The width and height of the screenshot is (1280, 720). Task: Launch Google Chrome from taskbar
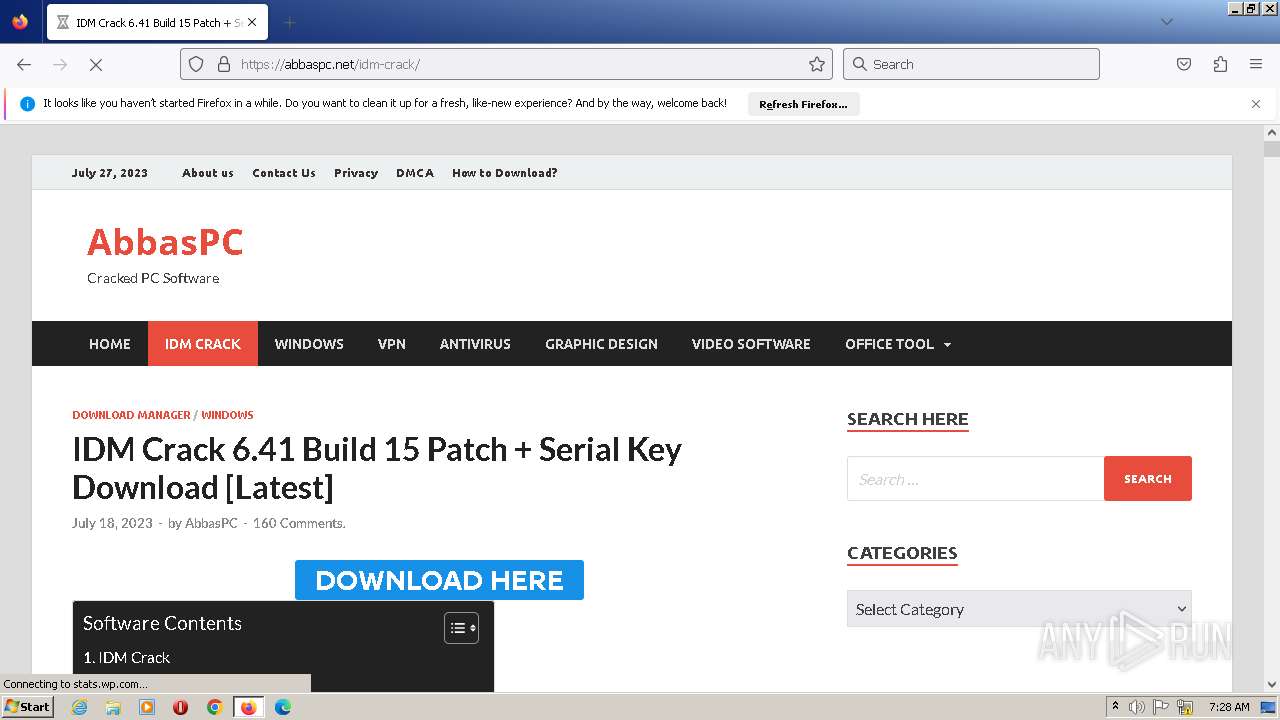214,707
